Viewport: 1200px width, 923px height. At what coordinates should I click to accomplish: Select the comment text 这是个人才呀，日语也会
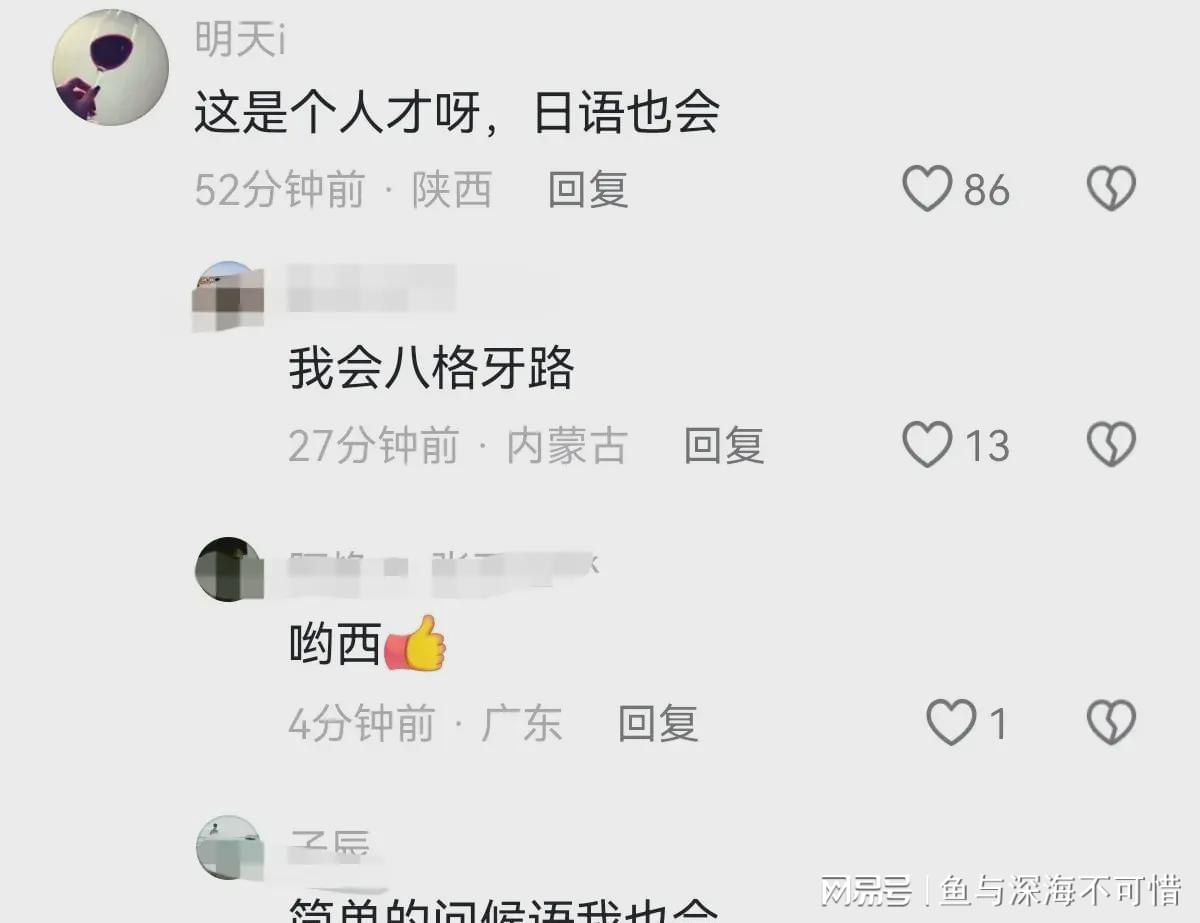coord(457,113)
